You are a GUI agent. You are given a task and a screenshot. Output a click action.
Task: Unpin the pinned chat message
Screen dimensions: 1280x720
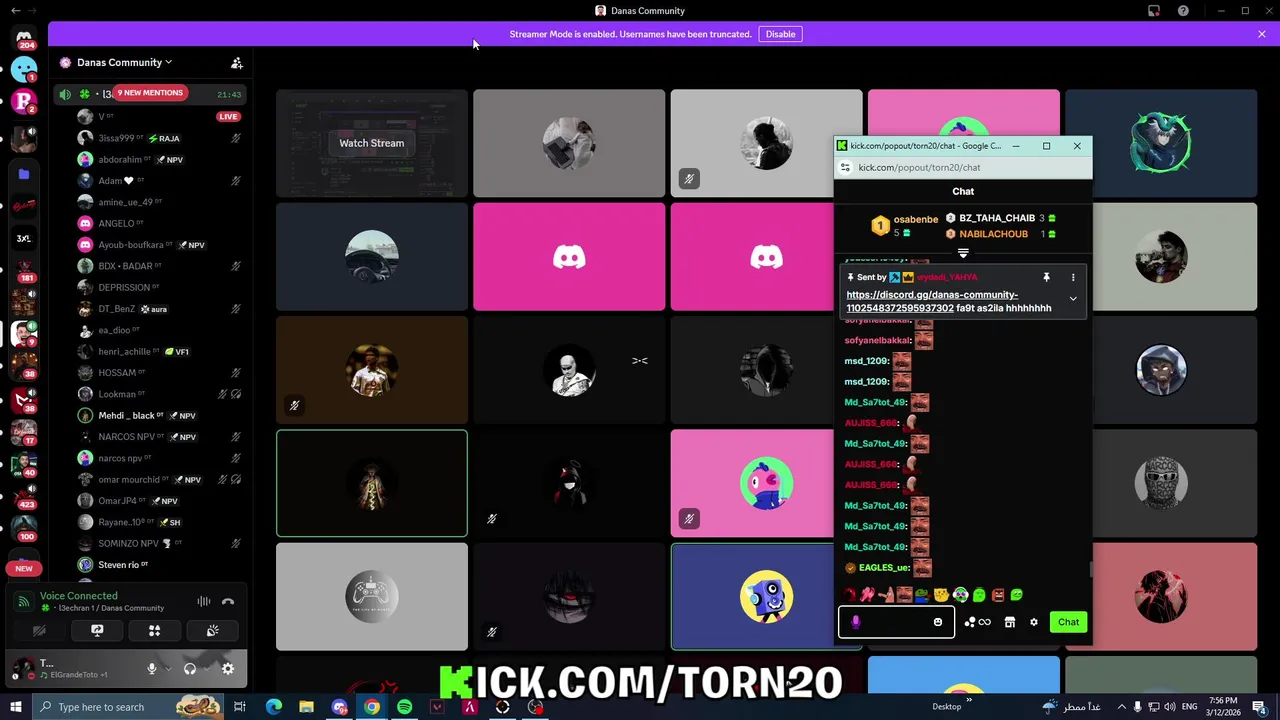coord(1046,277)
